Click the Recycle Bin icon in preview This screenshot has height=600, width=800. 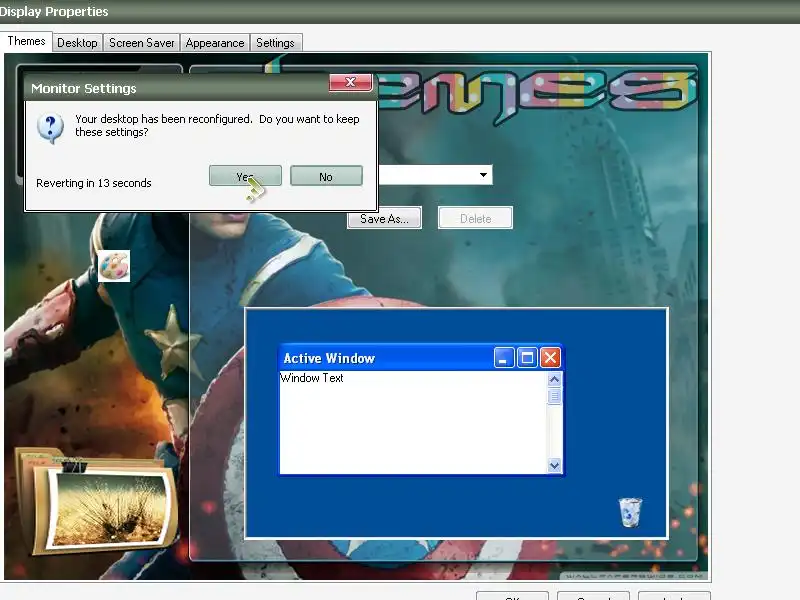(x=630, y=512)
